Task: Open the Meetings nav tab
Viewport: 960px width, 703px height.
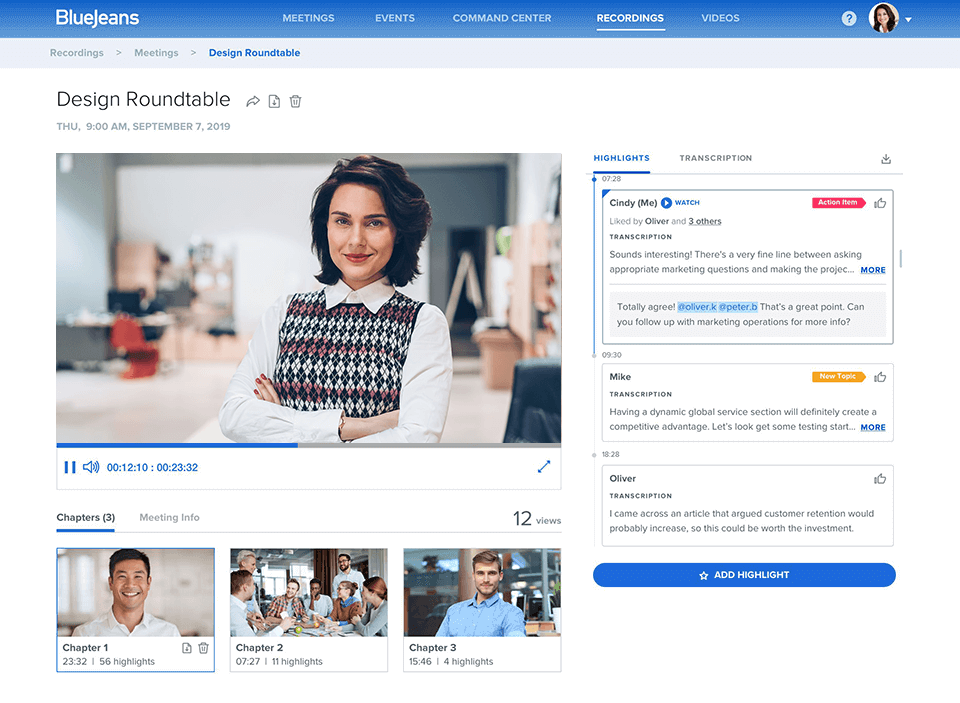Action: [x=308, y=18]
